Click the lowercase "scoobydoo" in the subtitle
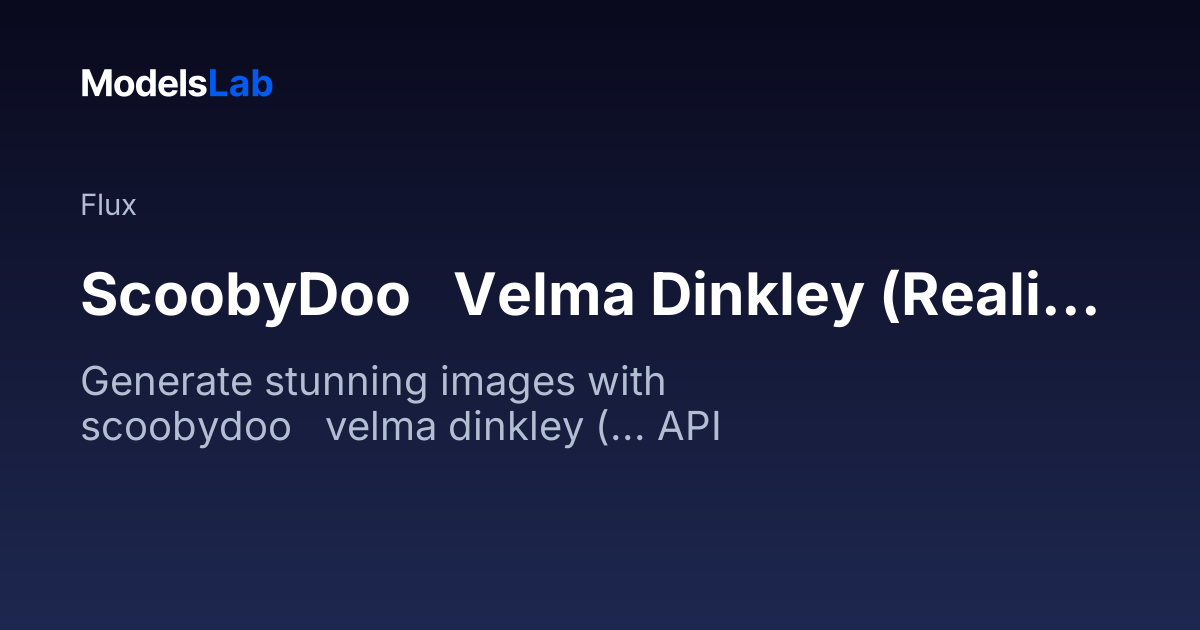This screenshot has height=630, width=1200. (x=186, y=429)
